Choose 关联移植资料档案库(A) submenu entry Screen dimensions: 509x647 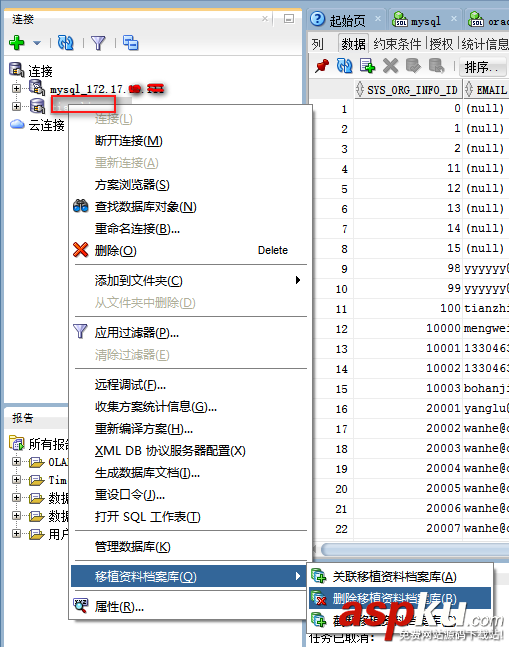[400, 576]
